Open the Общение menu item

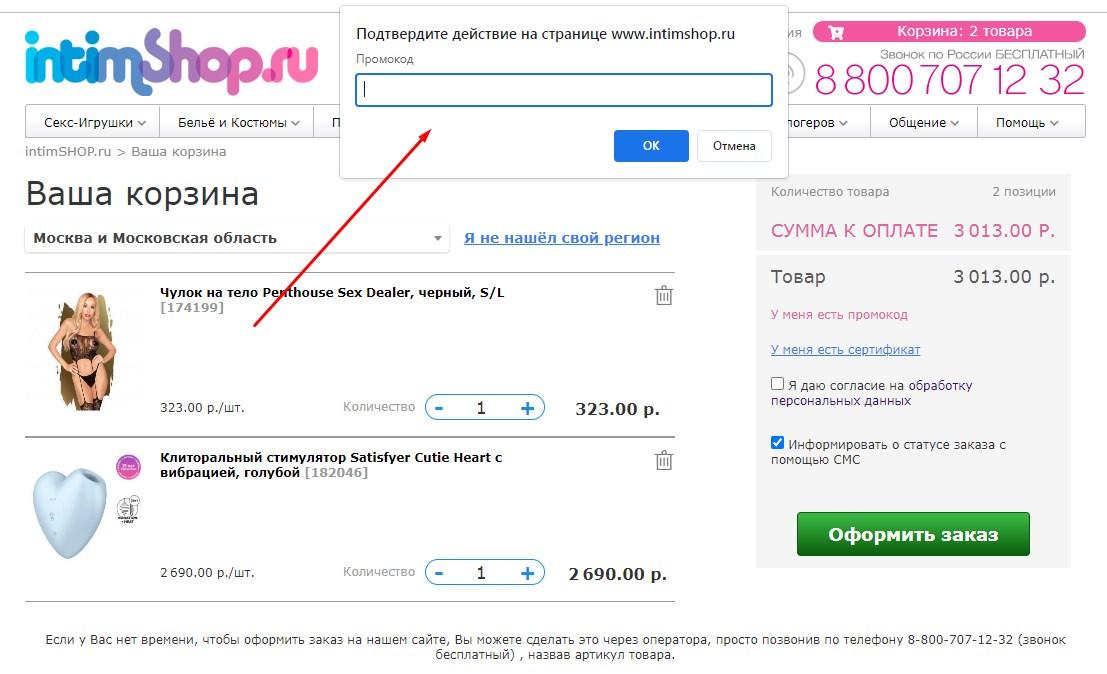click(x=923, y=122)
